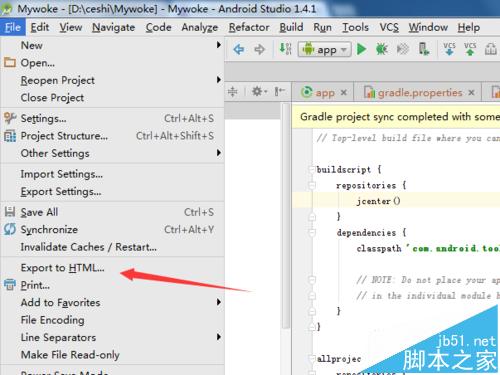
Task: Start debugging with the bug icon
Action: point(382,49)
